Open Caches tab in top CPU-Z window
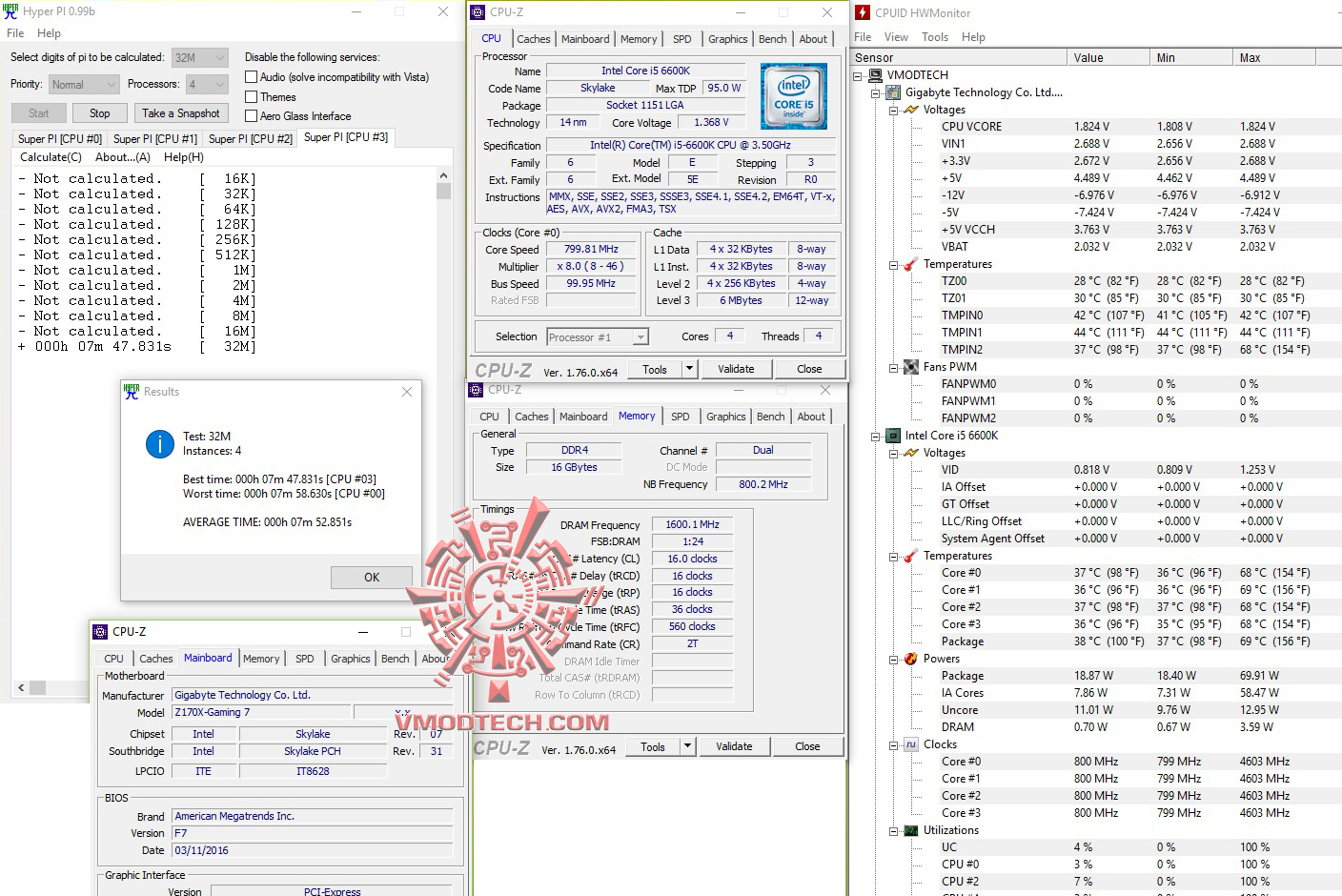Image resolution: width=1342 pixels, height=896 pixels. [534, 39]
